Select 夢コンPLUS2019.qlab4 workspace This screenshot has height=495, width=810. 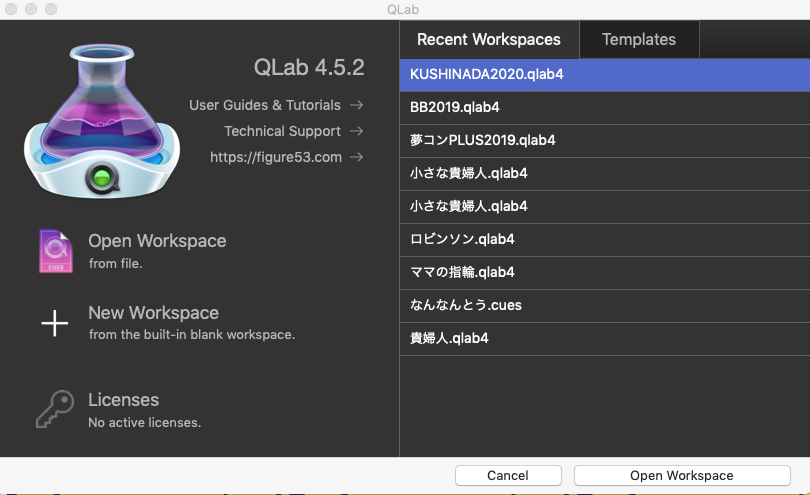tap(605, 141)
